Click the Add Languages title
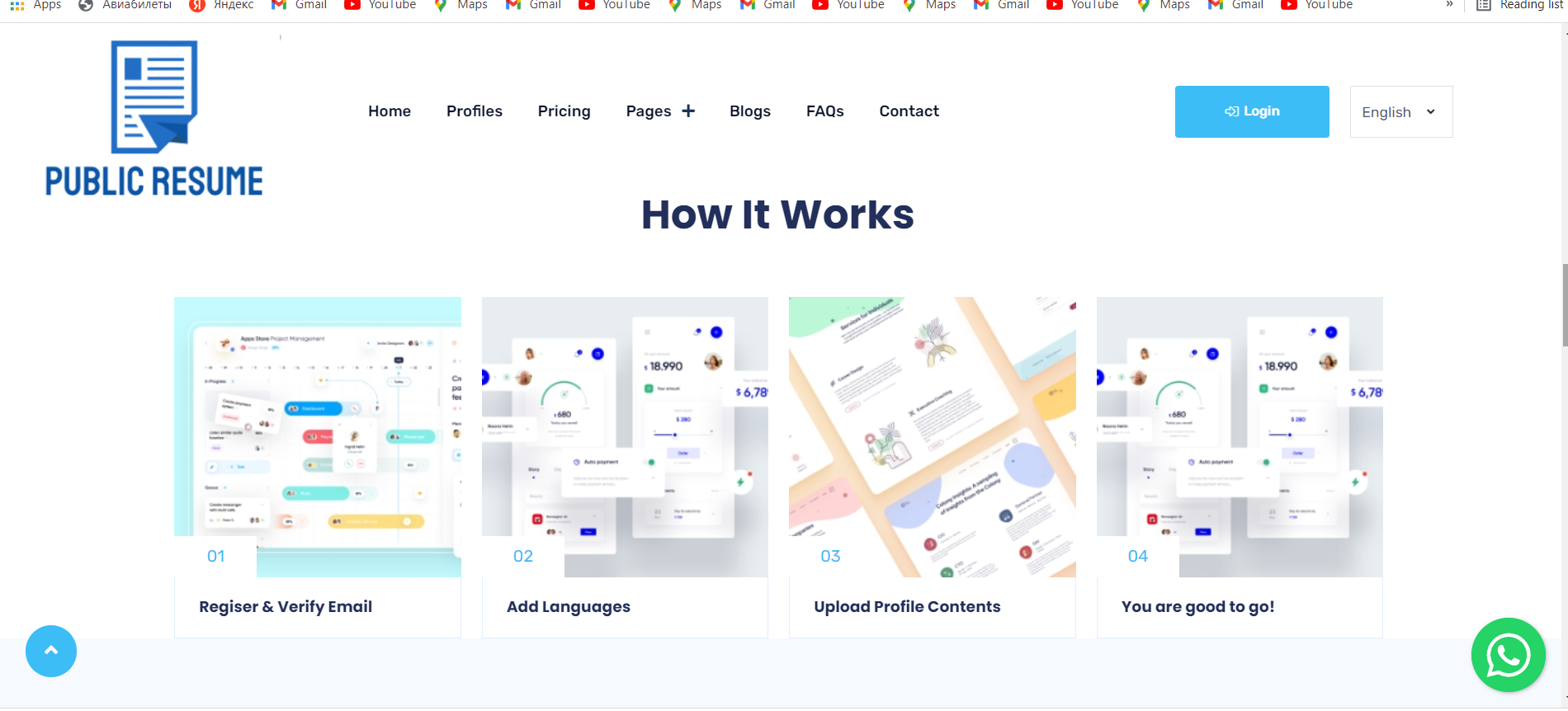 (569, 607)
